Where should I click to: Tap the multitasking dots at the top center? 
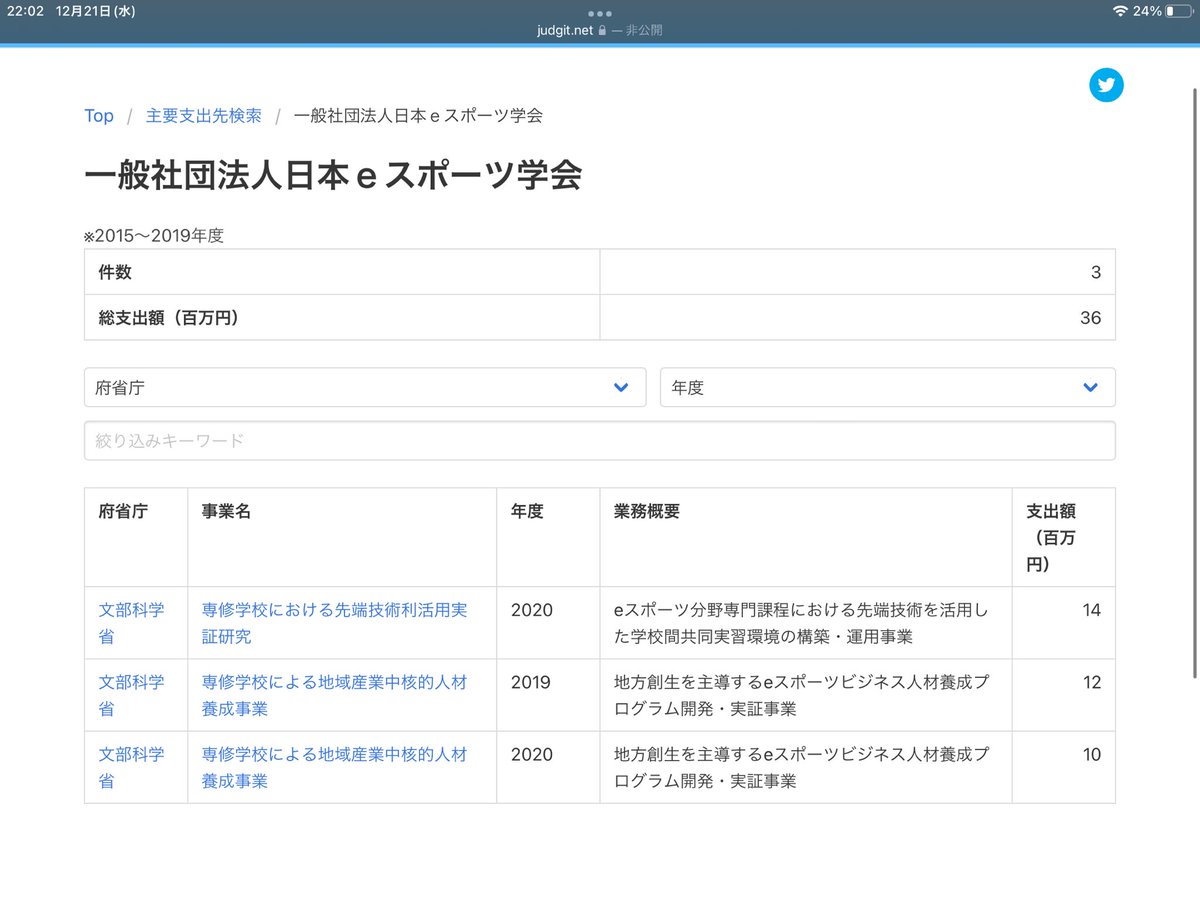(x=599, y=13)
